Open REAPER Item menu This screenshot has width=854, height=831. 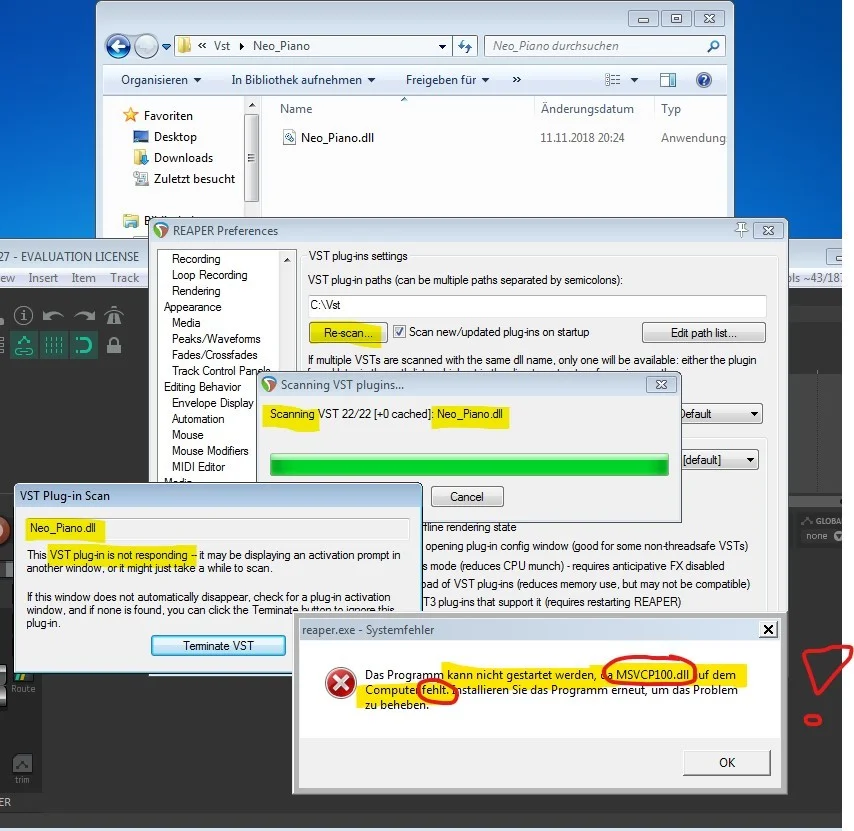pos(83,278)
